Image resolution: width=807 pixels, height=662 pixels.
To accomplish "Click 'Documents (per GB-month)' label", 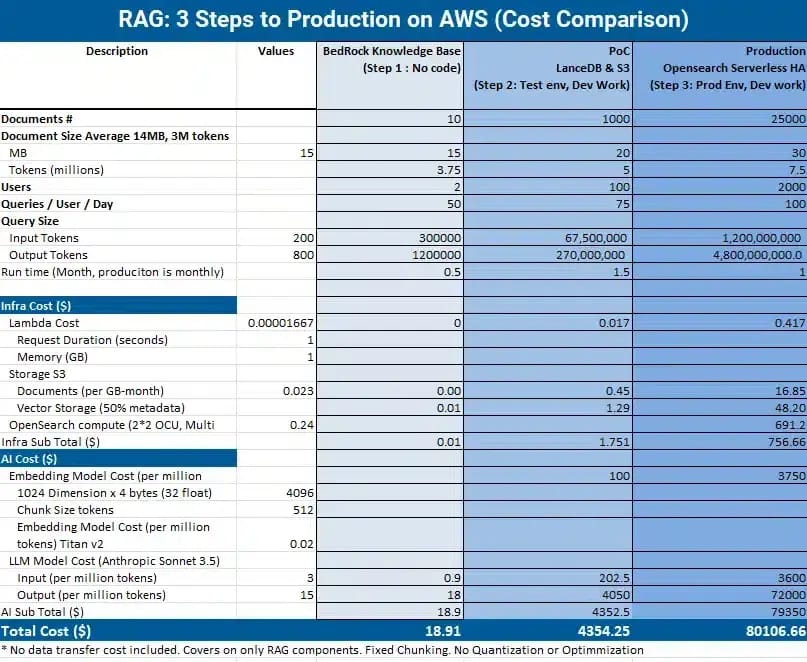I will click(90, 391).
